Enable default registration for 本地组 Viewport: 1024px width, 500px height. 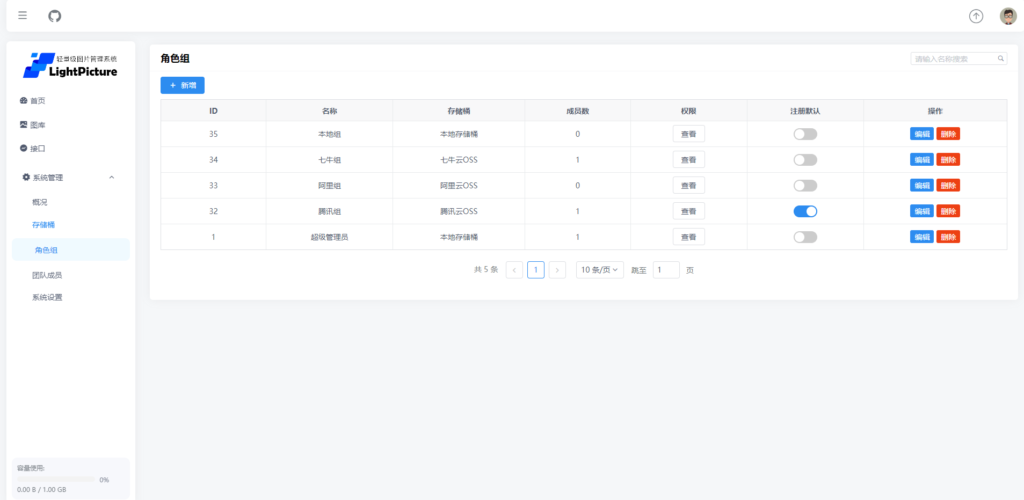(805, 134)
